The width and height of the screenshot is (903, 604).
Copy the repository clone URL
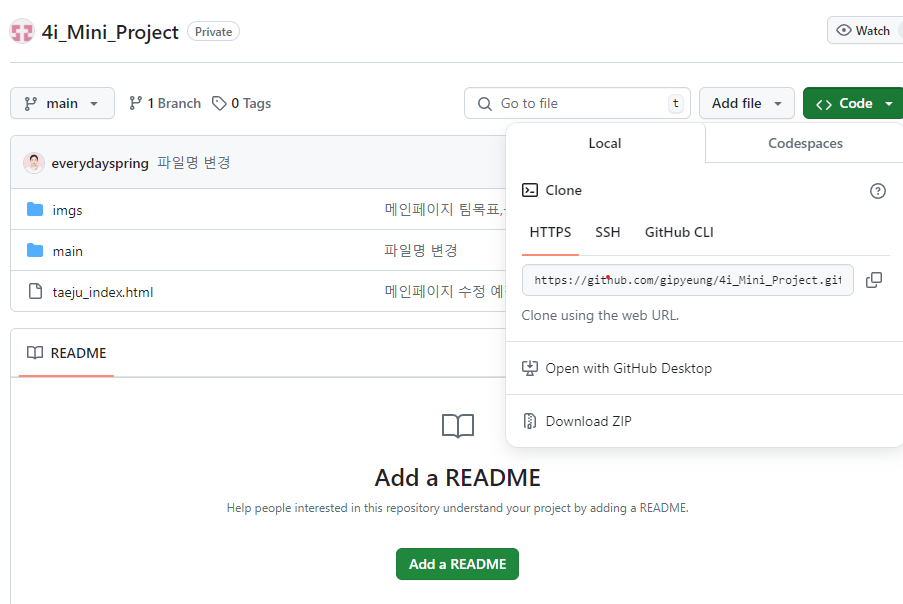pos(874,280)
